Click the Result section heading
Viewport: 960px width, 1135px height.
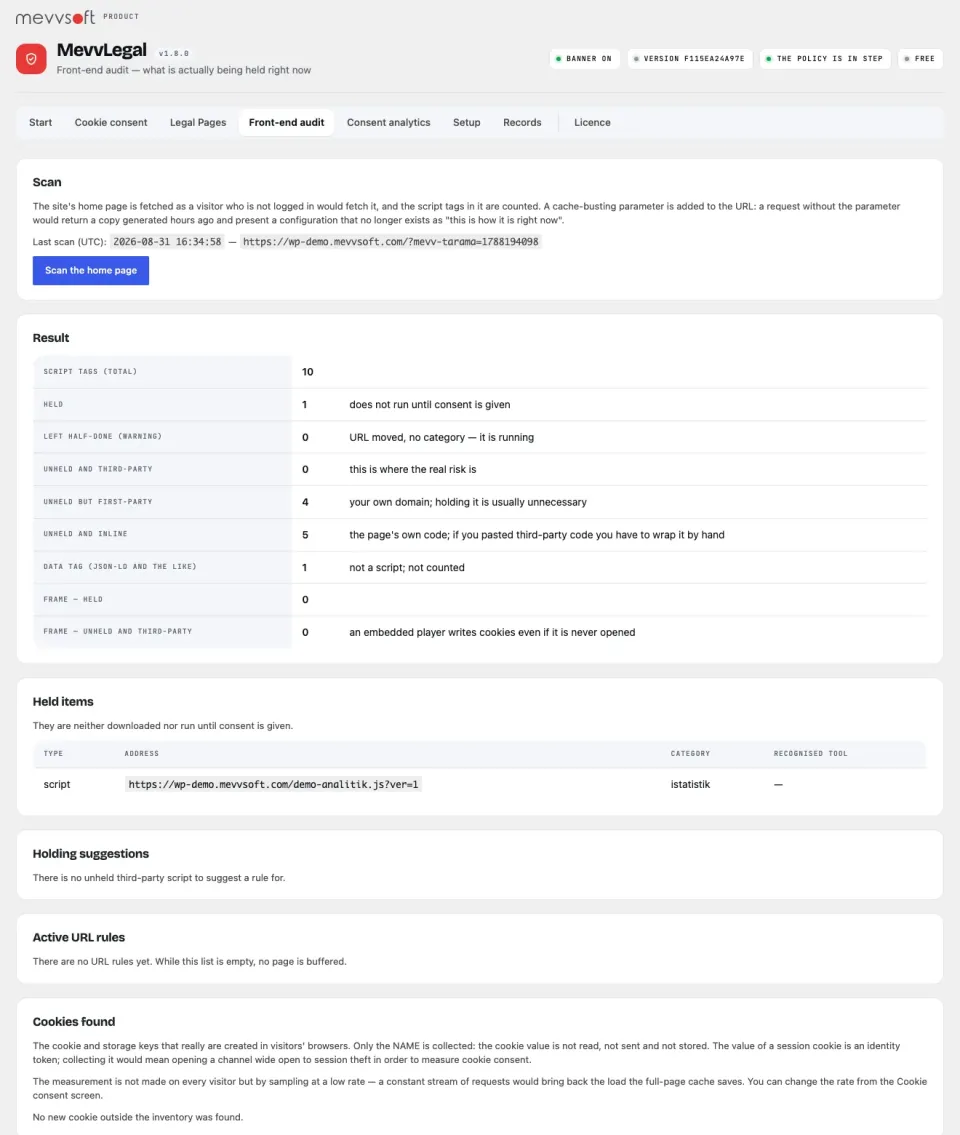tap(51, 338)
